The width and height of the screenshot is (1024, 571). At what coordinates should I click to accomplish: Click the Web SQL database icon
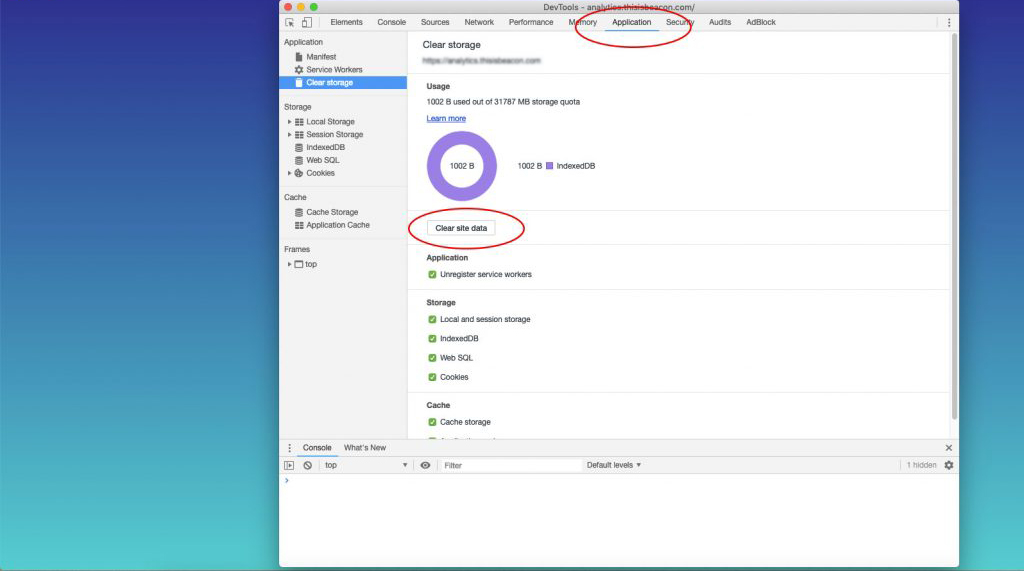(299, 160)
